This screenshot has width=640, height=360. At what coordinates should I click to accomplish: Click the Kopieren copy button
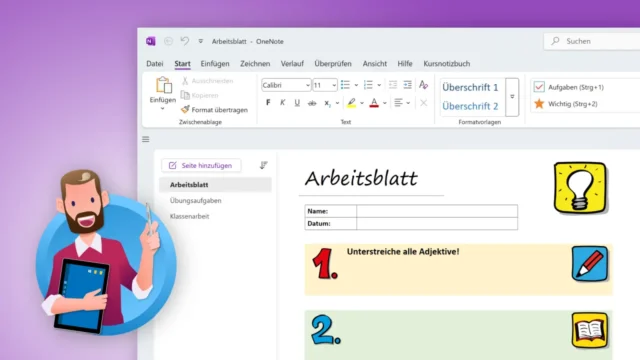(x=200, y=95)
